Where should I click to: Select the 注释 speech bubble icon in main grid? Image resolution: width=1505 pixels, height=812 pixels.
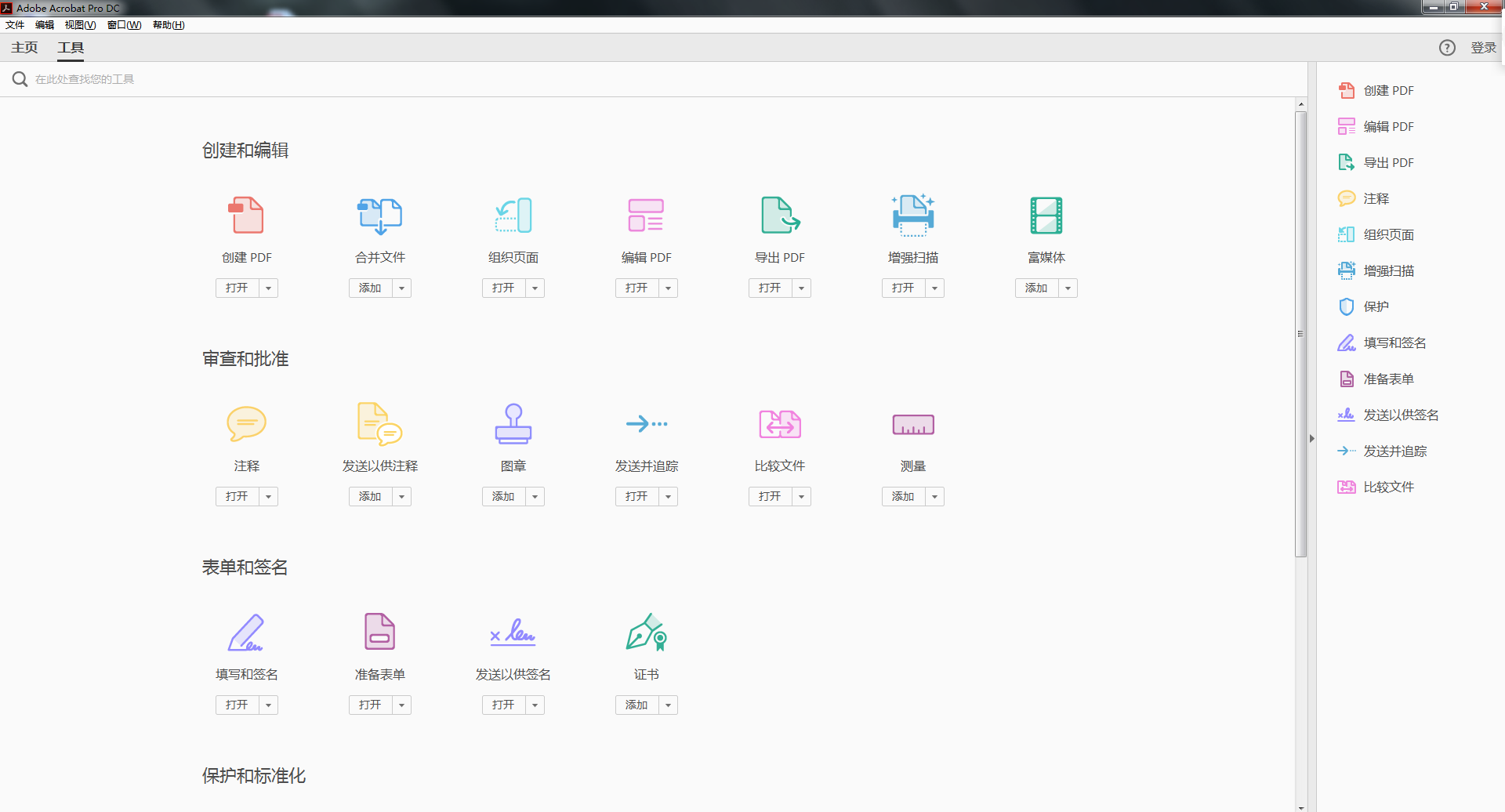pyautogui.click(x=246, y=424)
